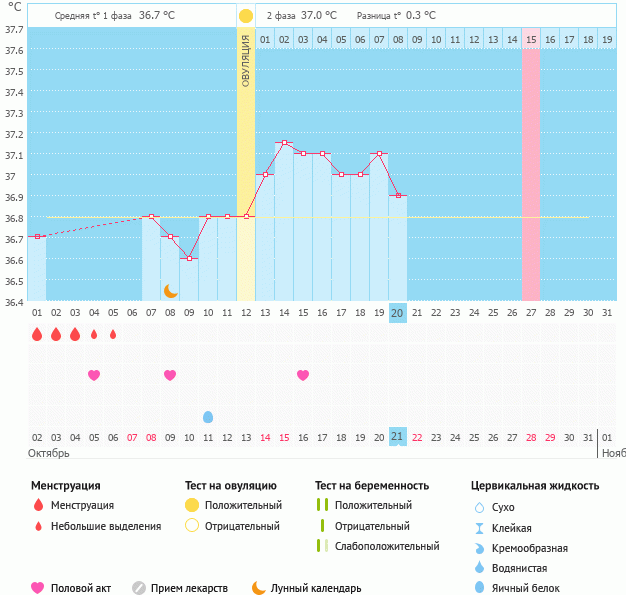Click the heart icon above October 16
Image resolution: width=626 pixels, height=595 pixels.
tap(303, 375)
